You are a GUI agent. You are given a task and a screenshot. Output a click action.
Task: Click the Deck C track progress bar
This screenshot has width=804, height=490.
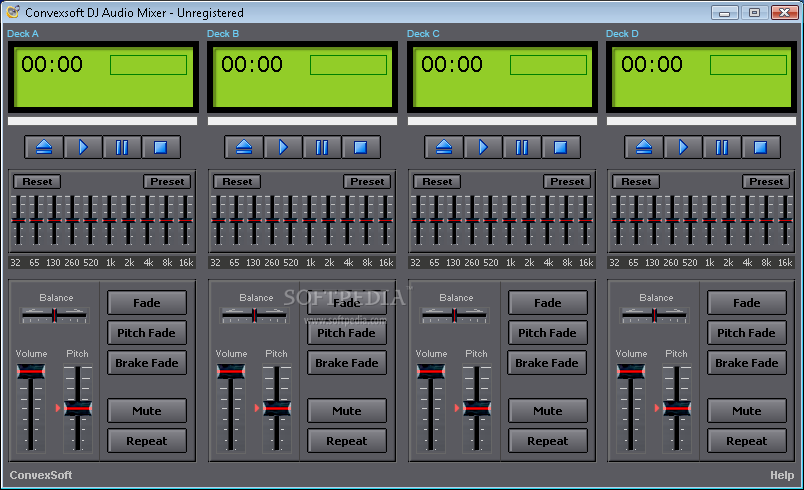[x=502, y=121]
